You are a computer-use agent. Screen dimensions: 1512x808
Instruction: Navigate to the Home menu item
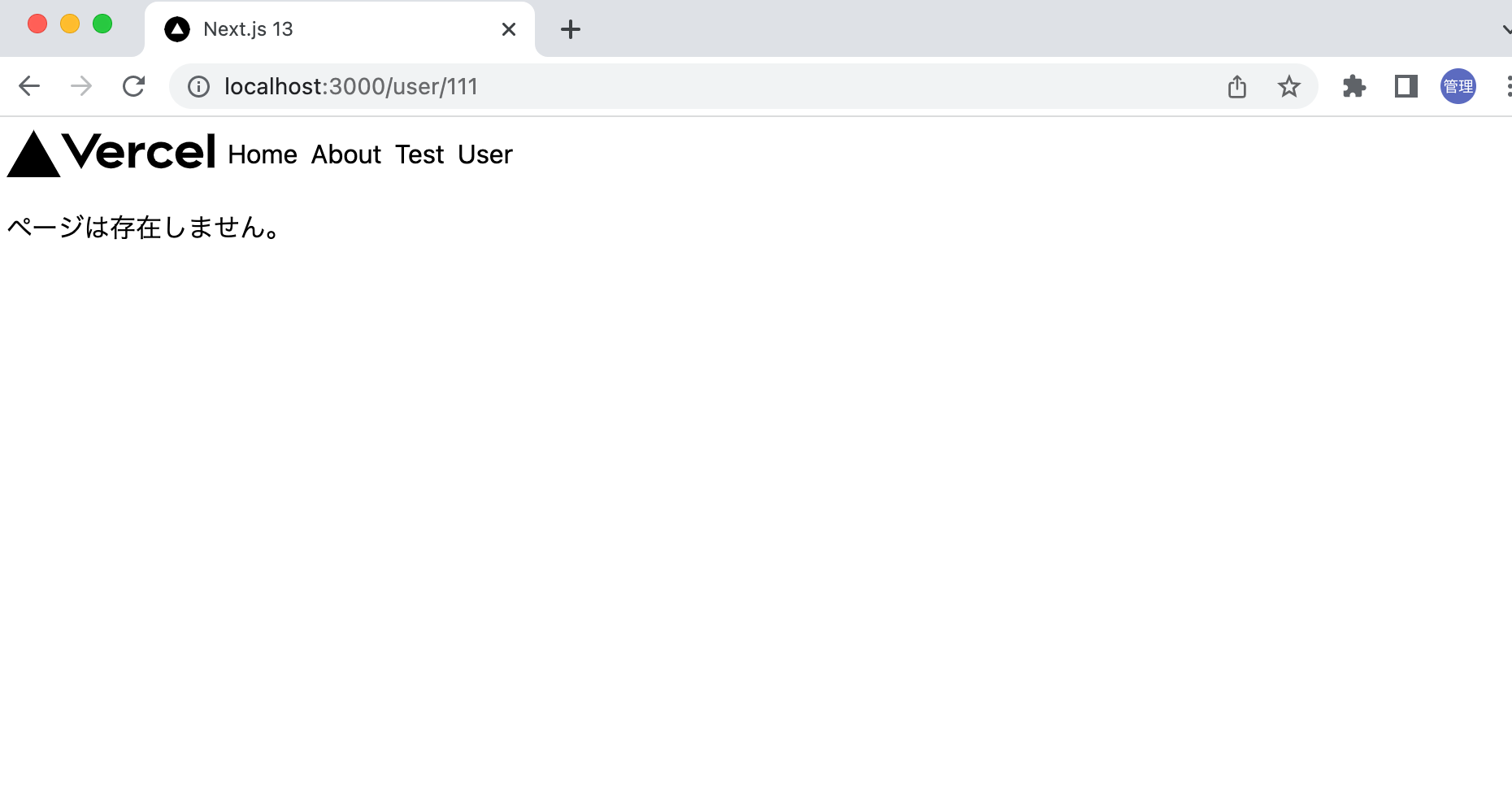pyautogui.click(x=262, y=154)
